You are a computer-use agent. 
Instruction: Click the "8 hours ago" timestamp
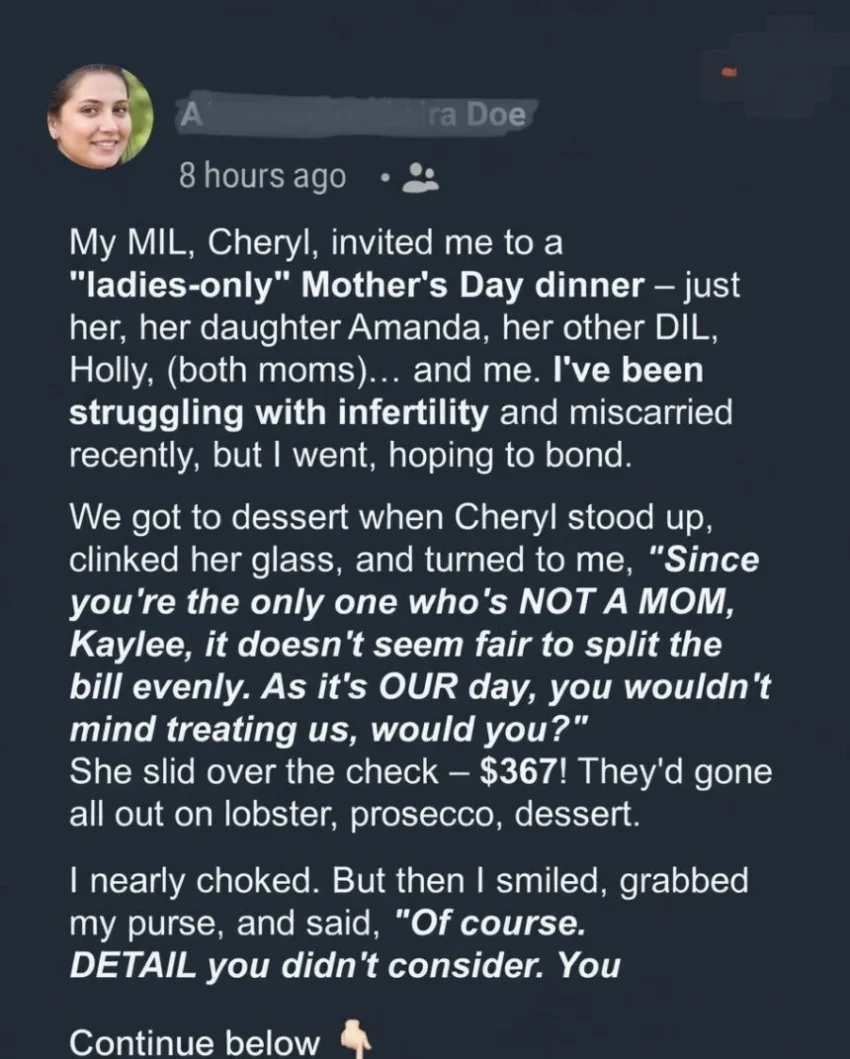point(262,177)
